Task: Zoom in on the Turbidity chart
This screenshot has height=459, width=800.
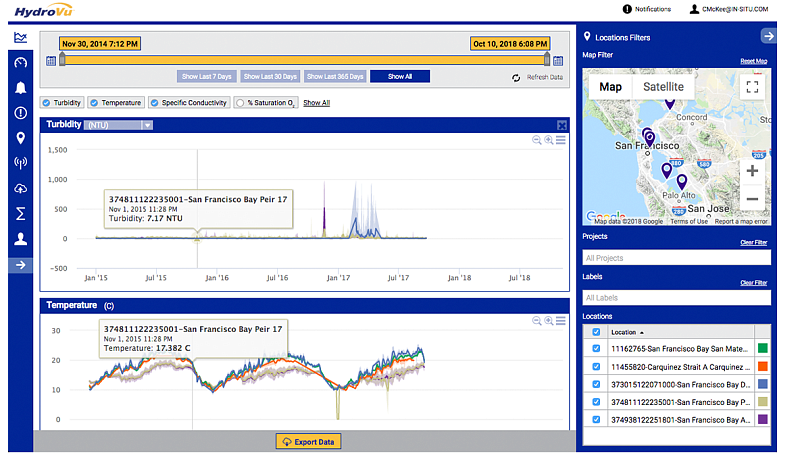Action: pos(549,140)
